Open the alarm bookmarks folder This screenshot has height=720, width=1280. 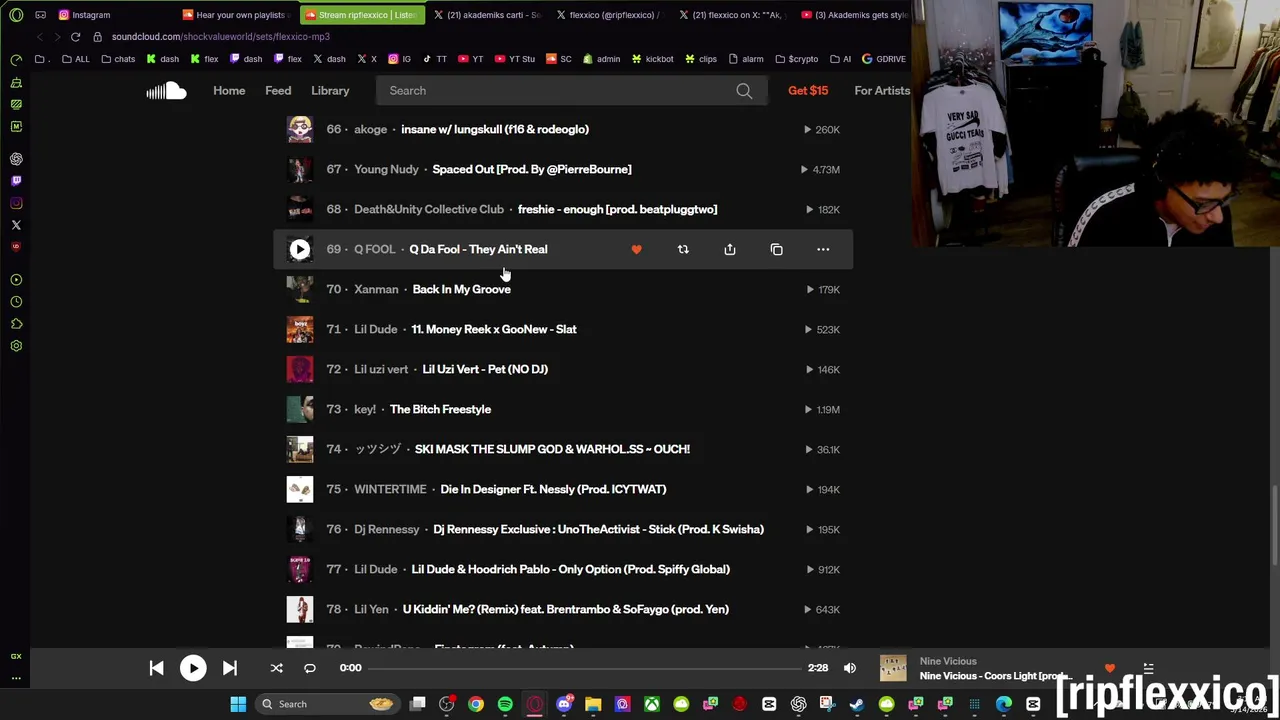(746, 59)
